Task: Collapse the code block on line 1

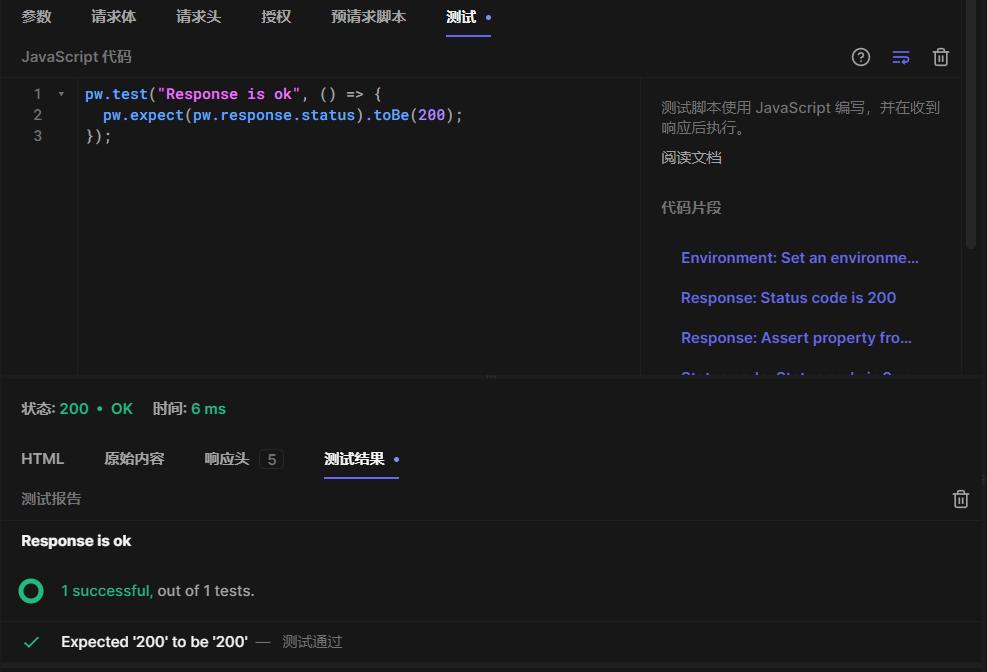Action: (60, 93)
